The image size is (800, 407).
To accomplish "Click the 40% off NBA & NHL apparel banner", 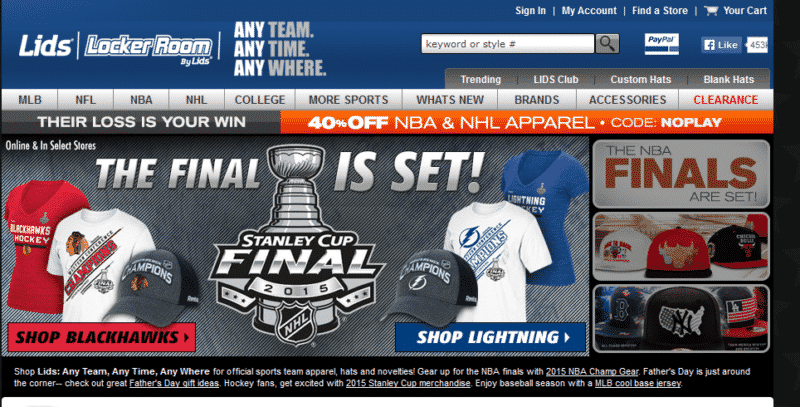I will click(527, 122).
